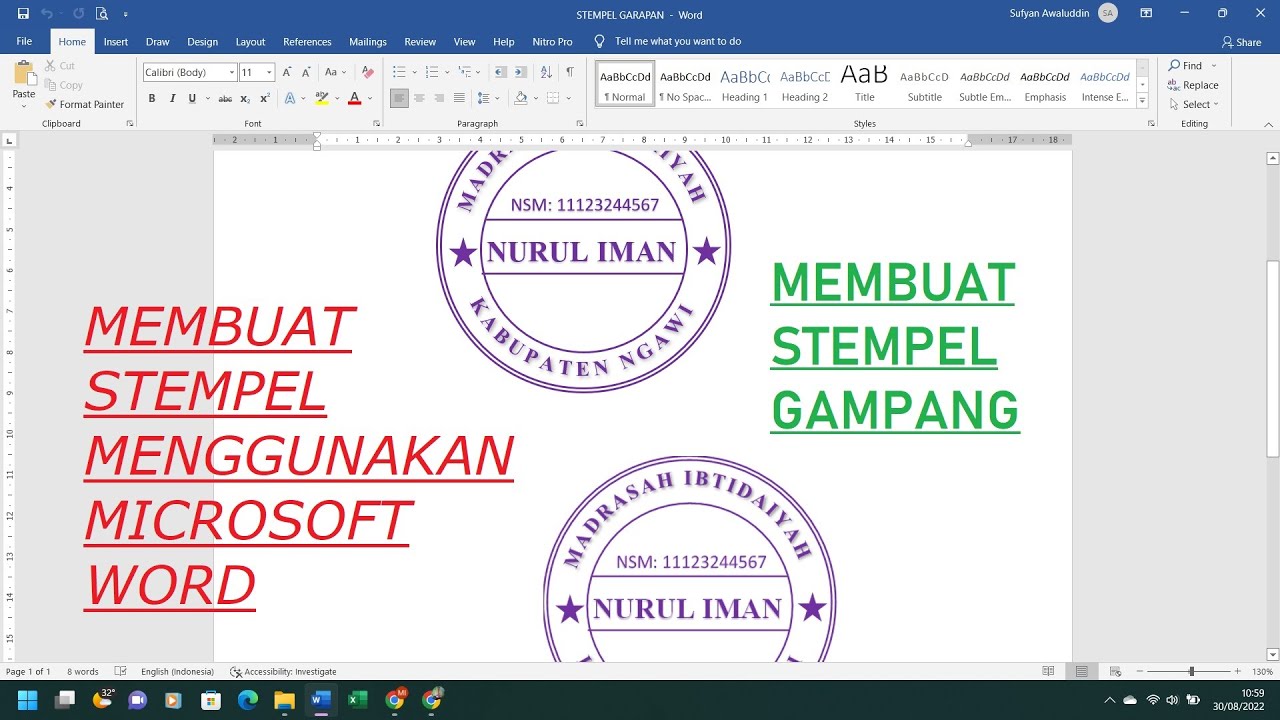Click the Tell me what you want to do field
Image resolution: width=1280 pixels, height=720 pixels.
(x=678, y=42)
